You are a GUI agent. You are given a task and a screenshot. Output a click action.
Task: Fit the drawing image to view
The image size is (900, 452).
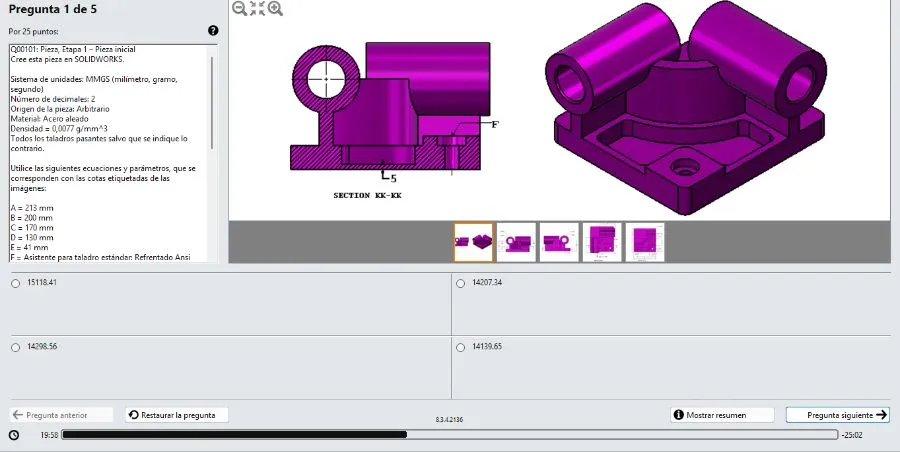pos(258,8)
